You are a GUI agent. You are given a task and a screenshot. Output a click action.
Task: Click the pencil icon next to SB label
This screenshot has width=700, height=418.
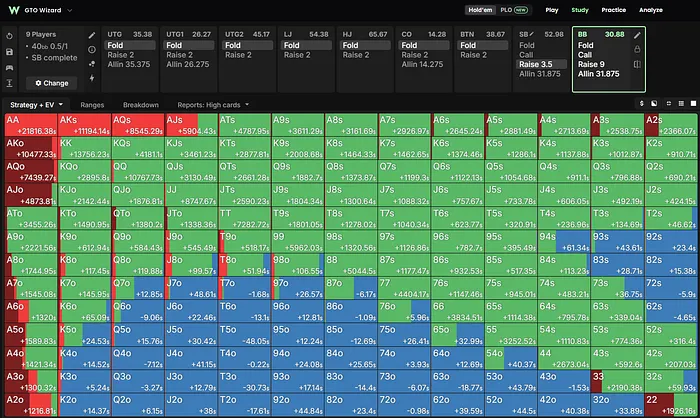(531, 34)
